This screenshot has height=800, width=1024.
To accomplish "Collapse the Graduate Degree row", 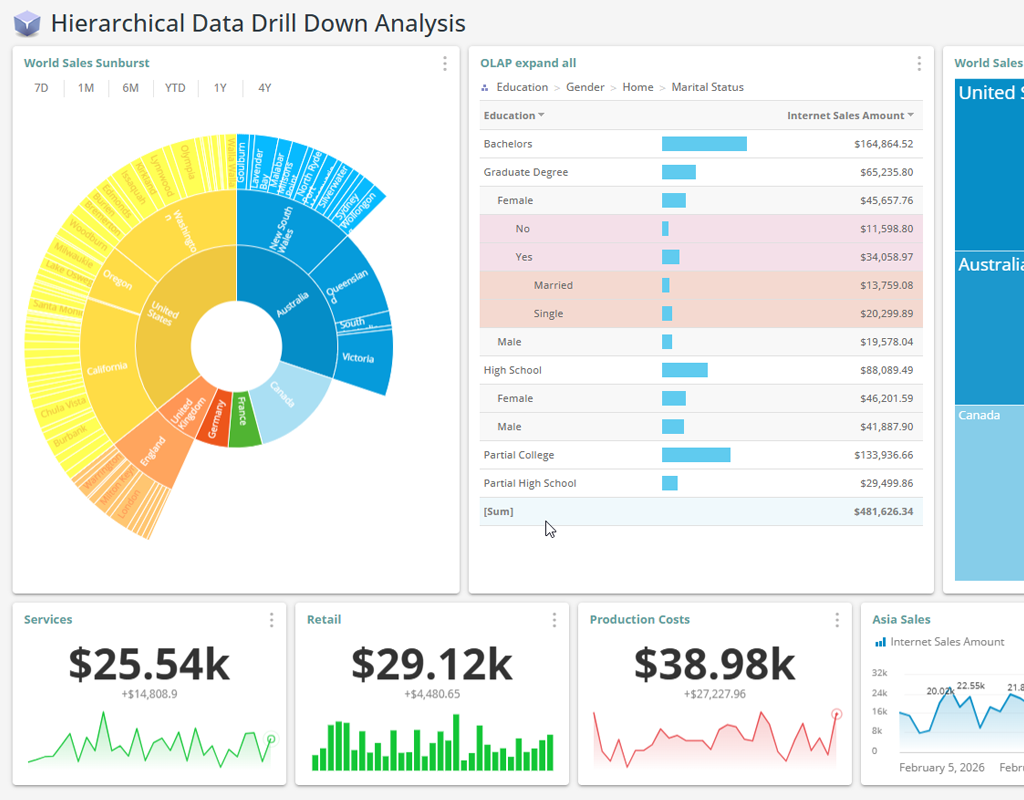I will (x=525, y=172).
